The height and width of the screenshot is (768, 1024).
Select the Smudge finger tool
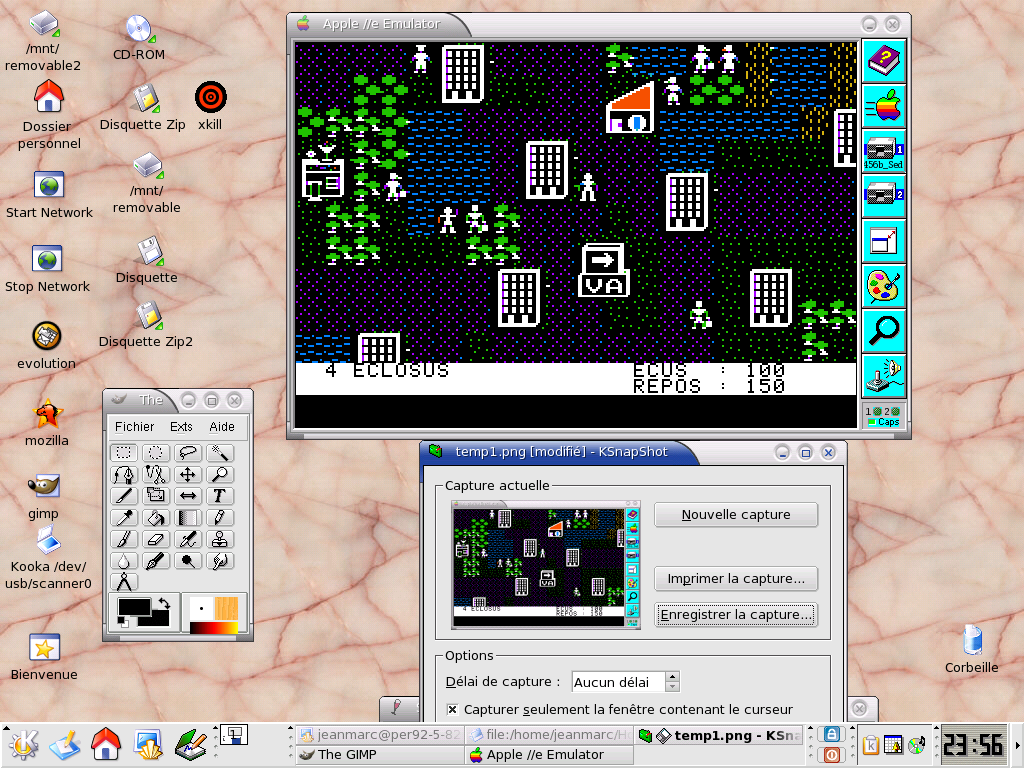[x=219, y=560]
